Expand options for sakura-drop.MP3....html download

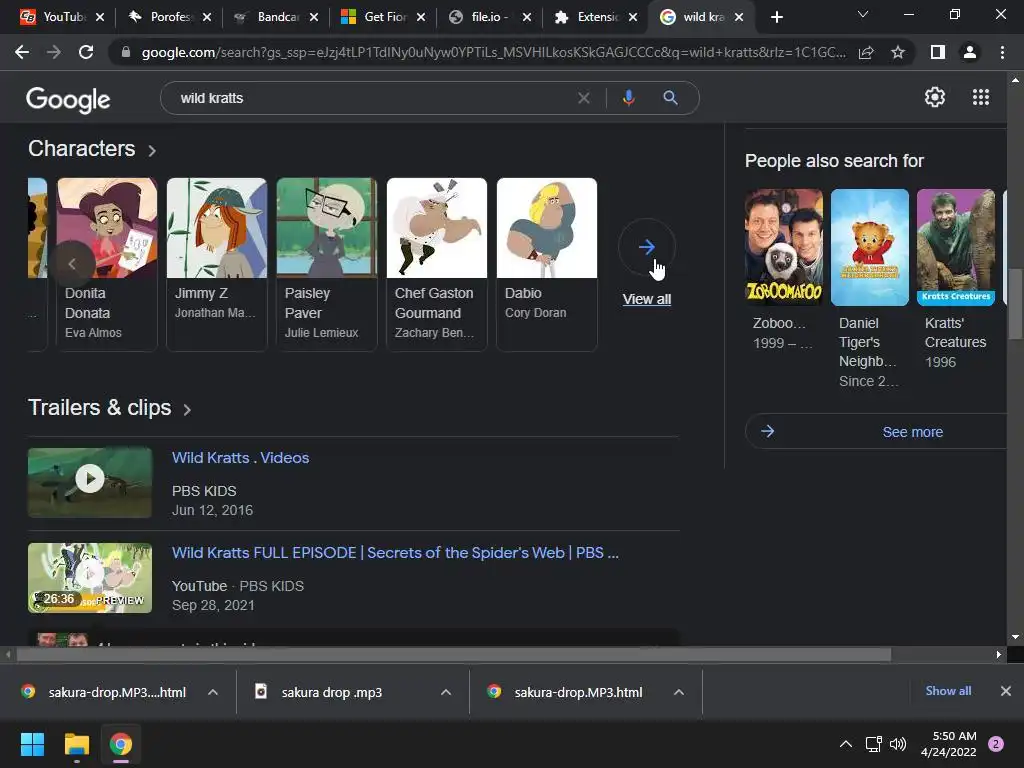(213, 692)
